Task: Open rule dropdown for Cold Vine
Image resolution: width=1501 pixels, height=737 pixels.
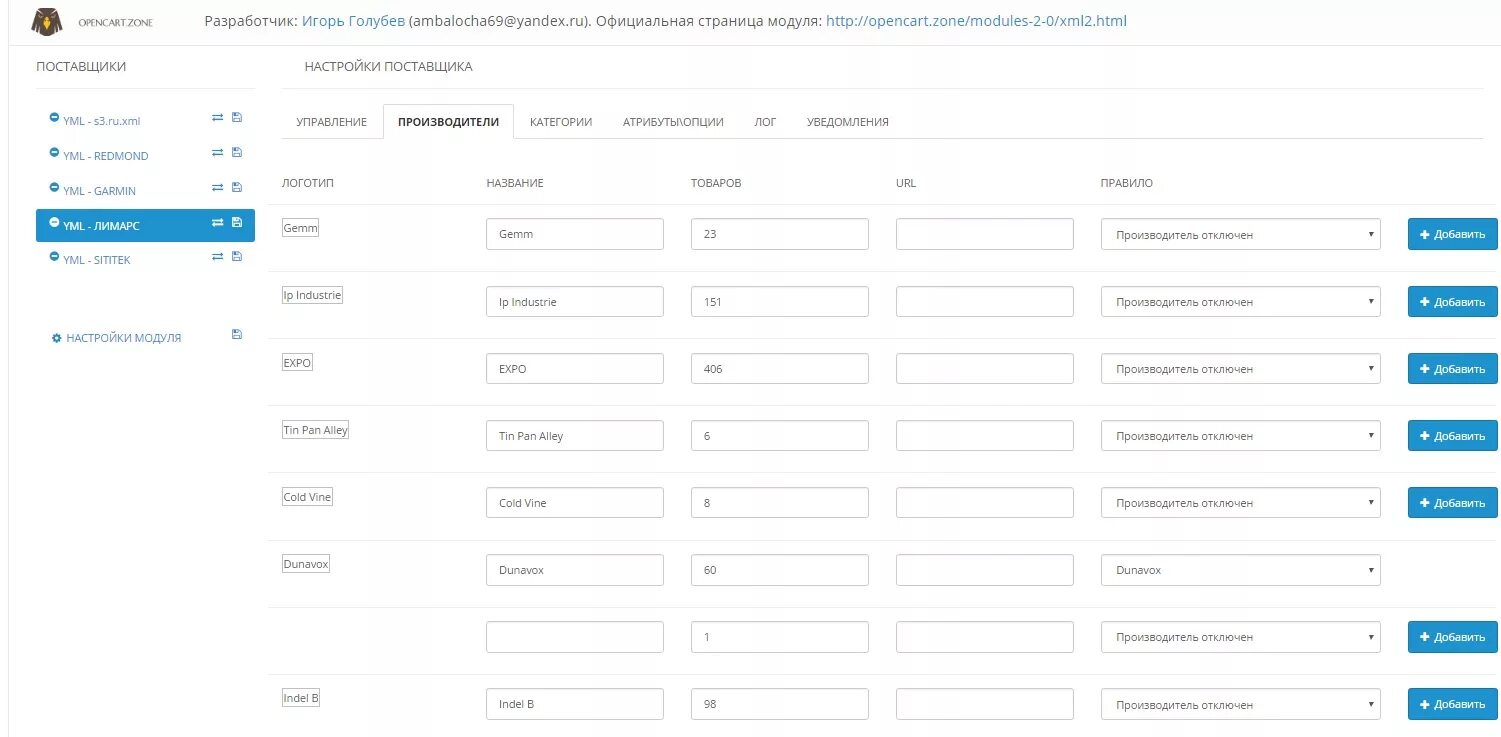Action: click(1240, 502)
